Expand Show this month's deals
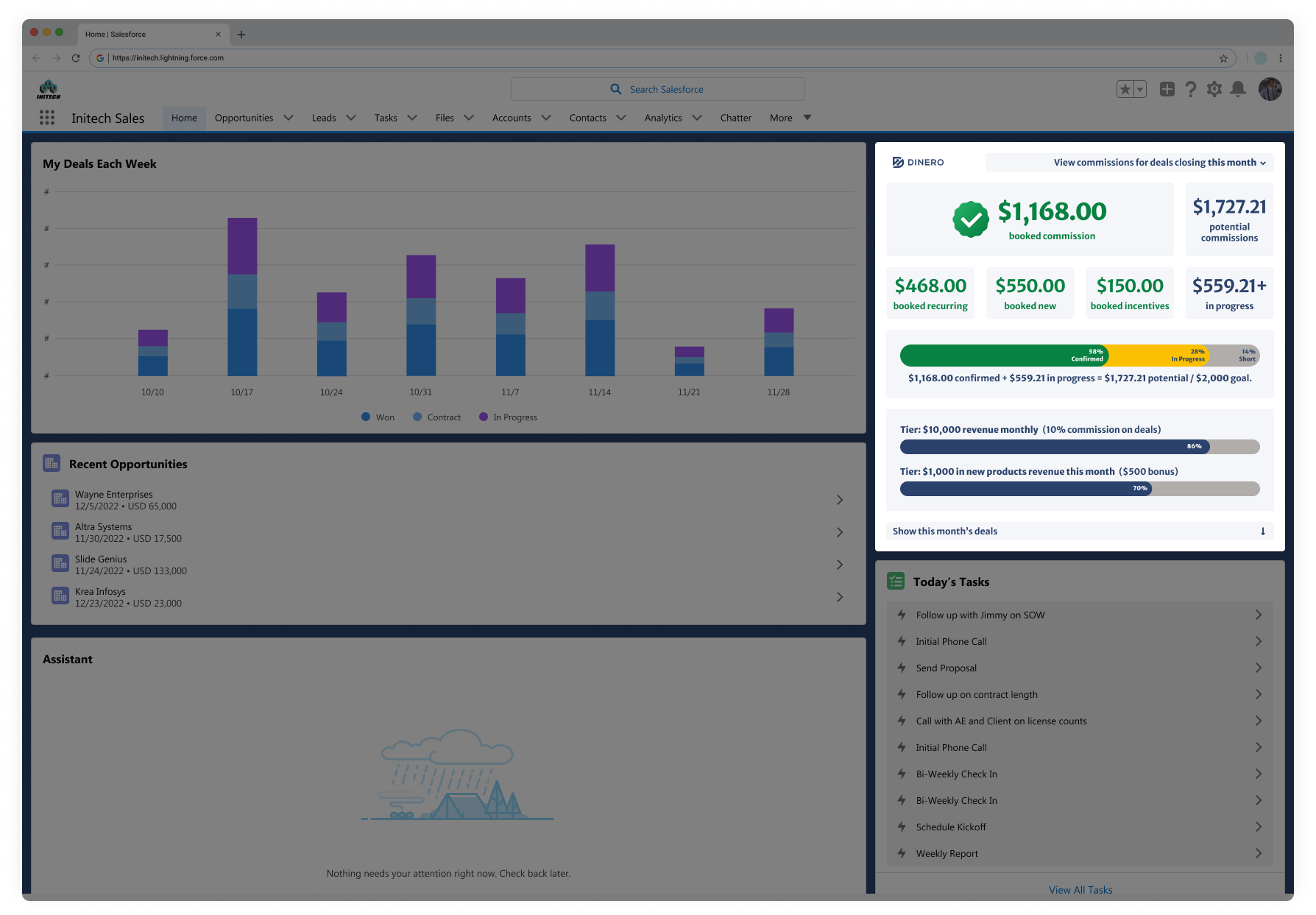Image resolution: width=1316 pixels, height=915 pixels. point(1080,531)
